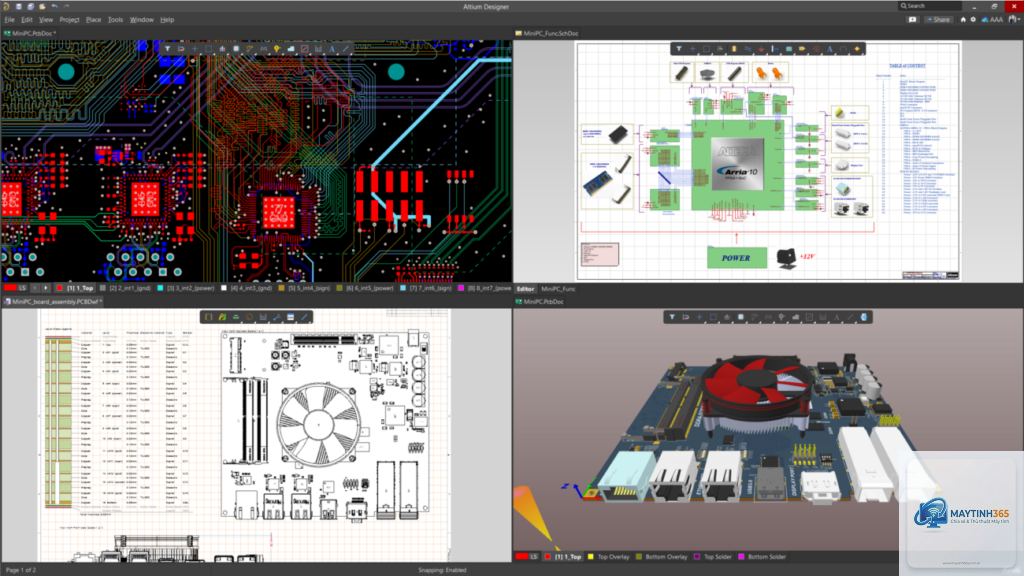
Task: Select the Interactive Routing tool in PCB toolbar
Action: 249,49
